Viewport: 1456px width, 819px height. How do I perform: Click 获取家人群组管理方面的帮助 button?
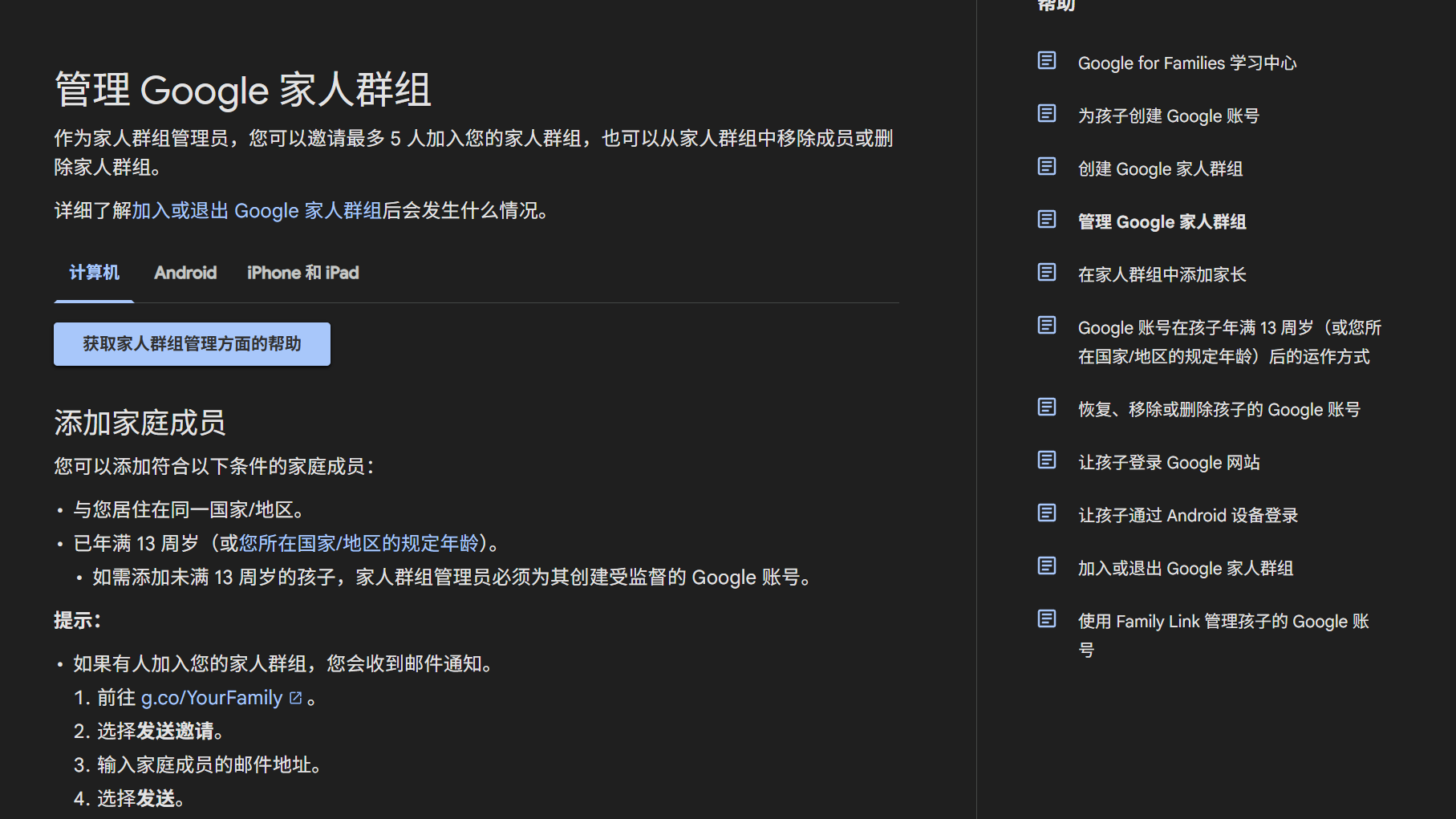(x=192, y=344)
